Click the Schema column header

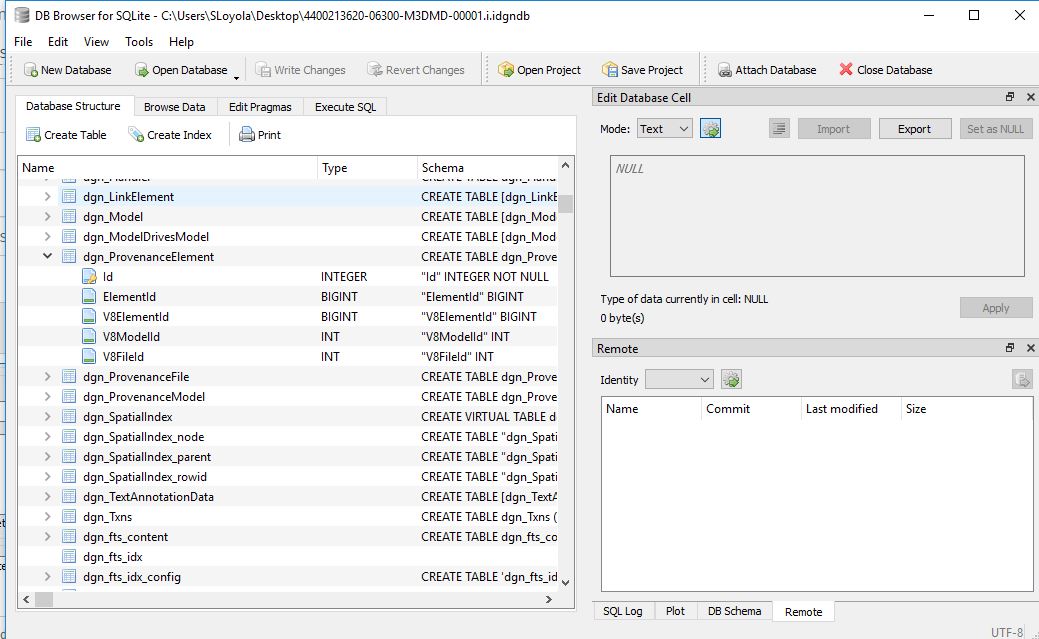pos(488,168)
